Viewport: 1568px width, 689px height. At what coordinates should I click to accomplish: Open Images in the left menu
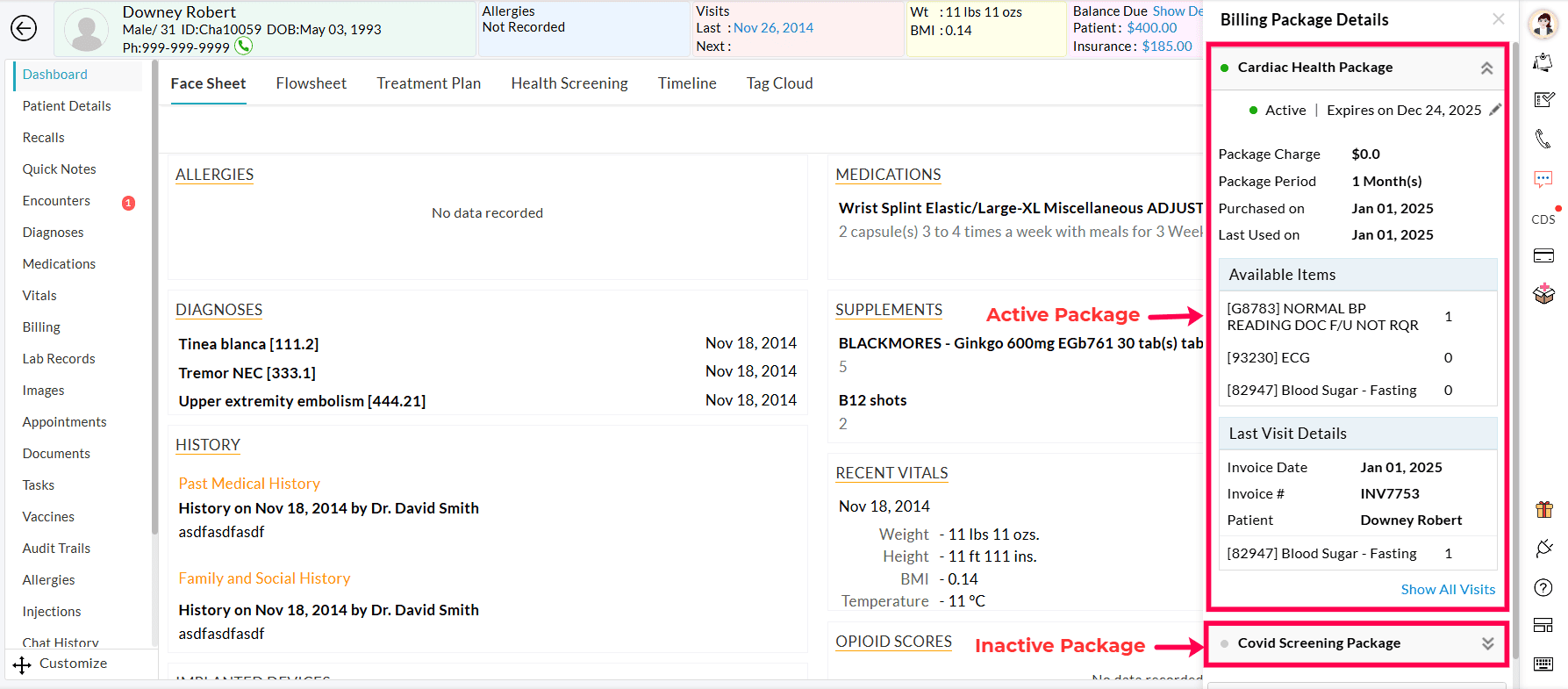(44, 391)
